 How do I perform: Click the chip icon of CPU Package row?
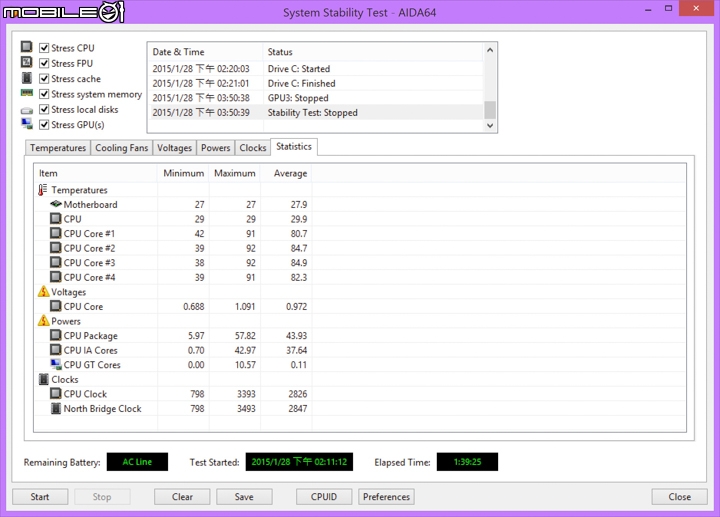pyautogui.click(x=56, y=335)
